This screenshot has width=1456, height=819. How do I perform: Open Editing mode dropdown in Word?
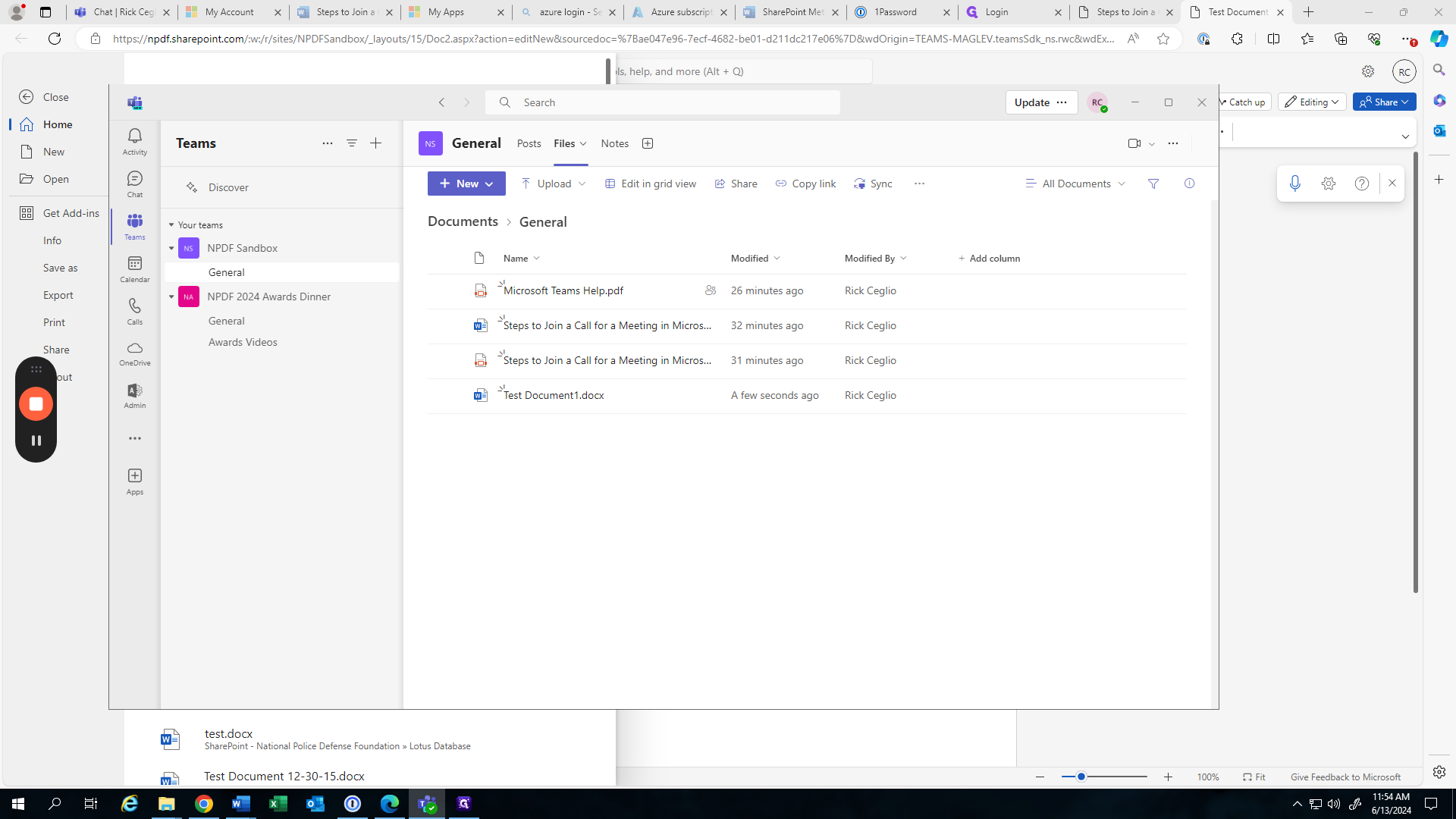[1312, 102]
